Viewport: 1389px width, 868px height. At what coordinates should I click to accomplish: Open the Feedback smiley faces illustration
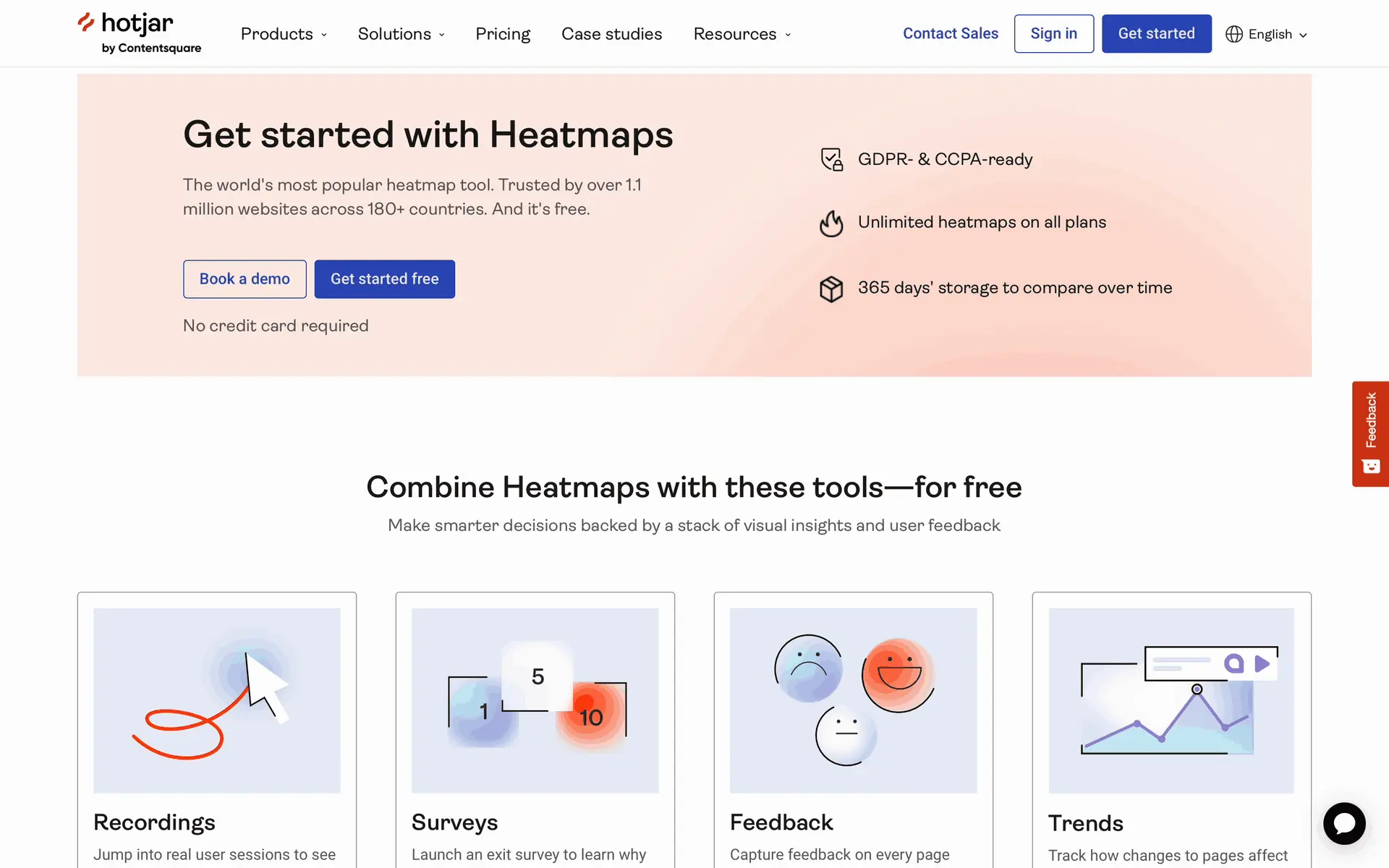coord(853,700)
